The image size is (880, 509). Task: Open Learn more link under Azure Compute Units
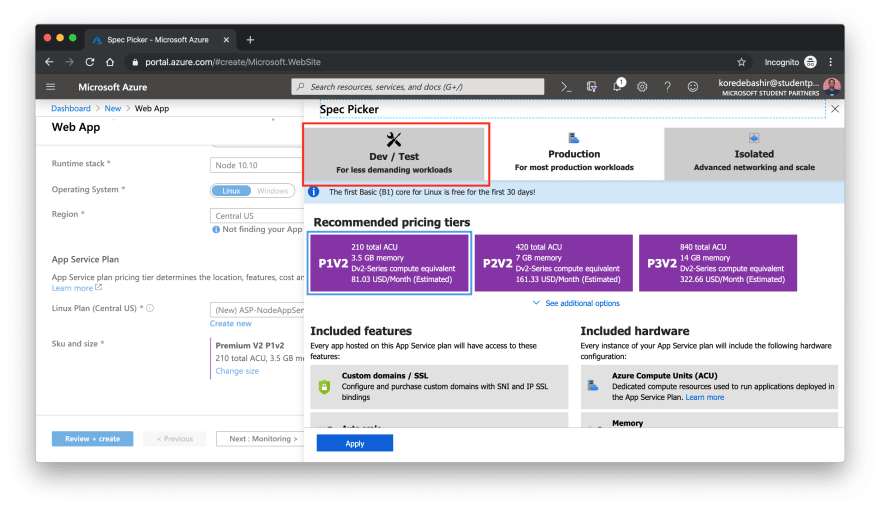coord(705,397)
